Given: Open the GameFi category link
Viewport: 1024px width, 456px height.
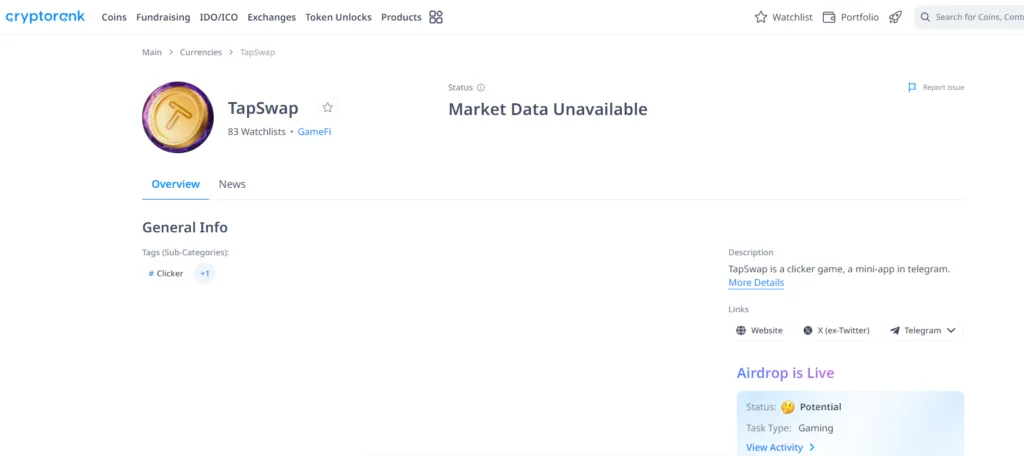Looking at the screenshot, I should coord(314,131).
